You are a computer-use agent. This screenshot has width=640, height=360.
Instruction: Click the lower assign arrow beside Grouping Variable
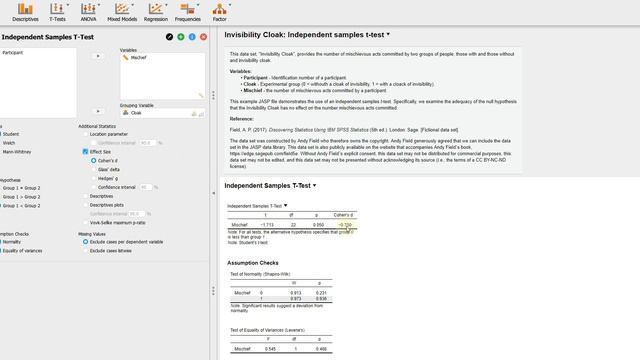pyautogui.click(x=98, y=111)
